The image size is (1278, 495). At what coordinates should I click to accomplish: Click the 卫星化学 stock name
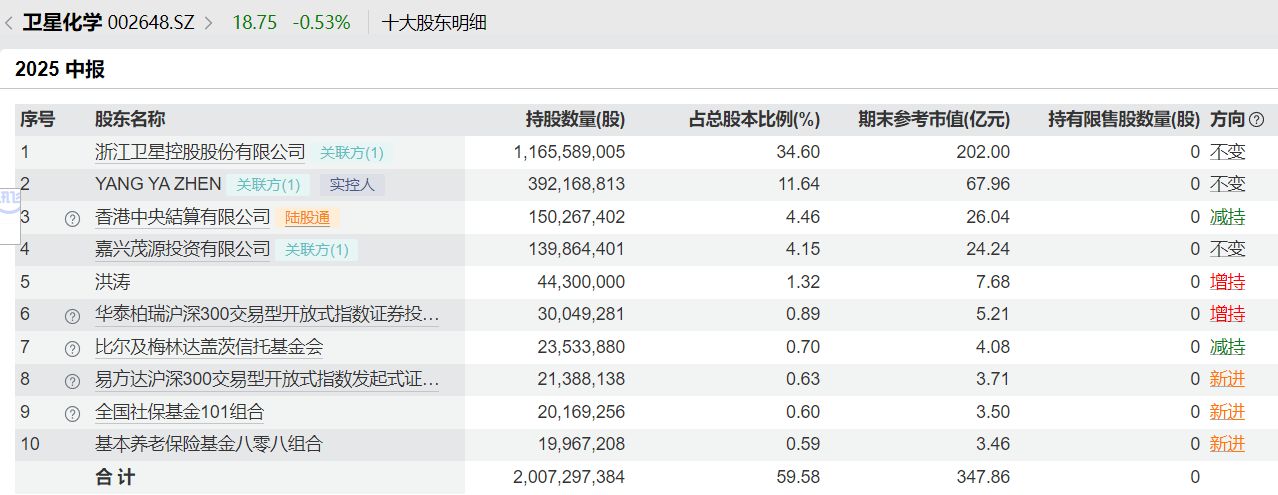pos(62,23)
